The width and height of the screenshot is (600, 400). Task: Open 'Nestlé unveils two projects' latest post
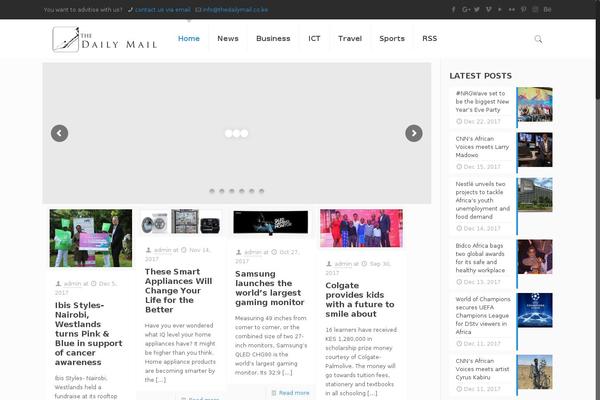[x=483, y=200]
